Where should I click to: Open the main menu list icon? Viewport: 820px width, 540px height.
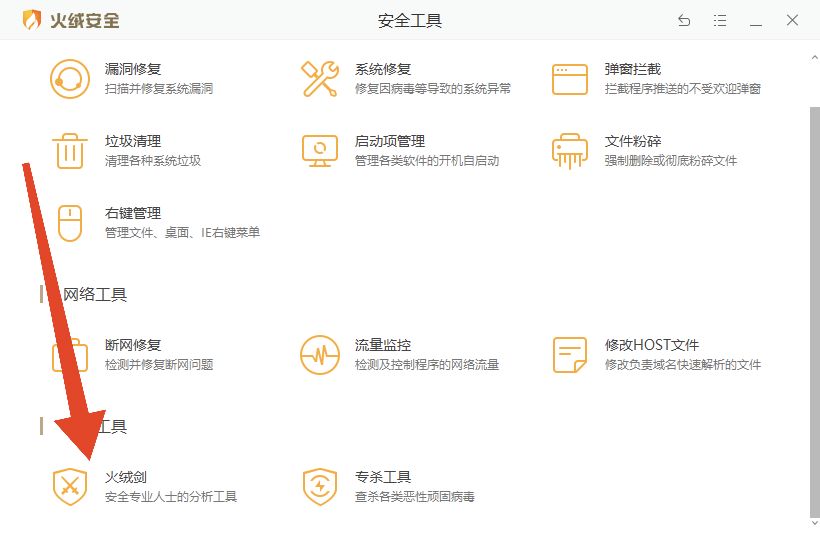pyautogui.click(x=720, y=20)
